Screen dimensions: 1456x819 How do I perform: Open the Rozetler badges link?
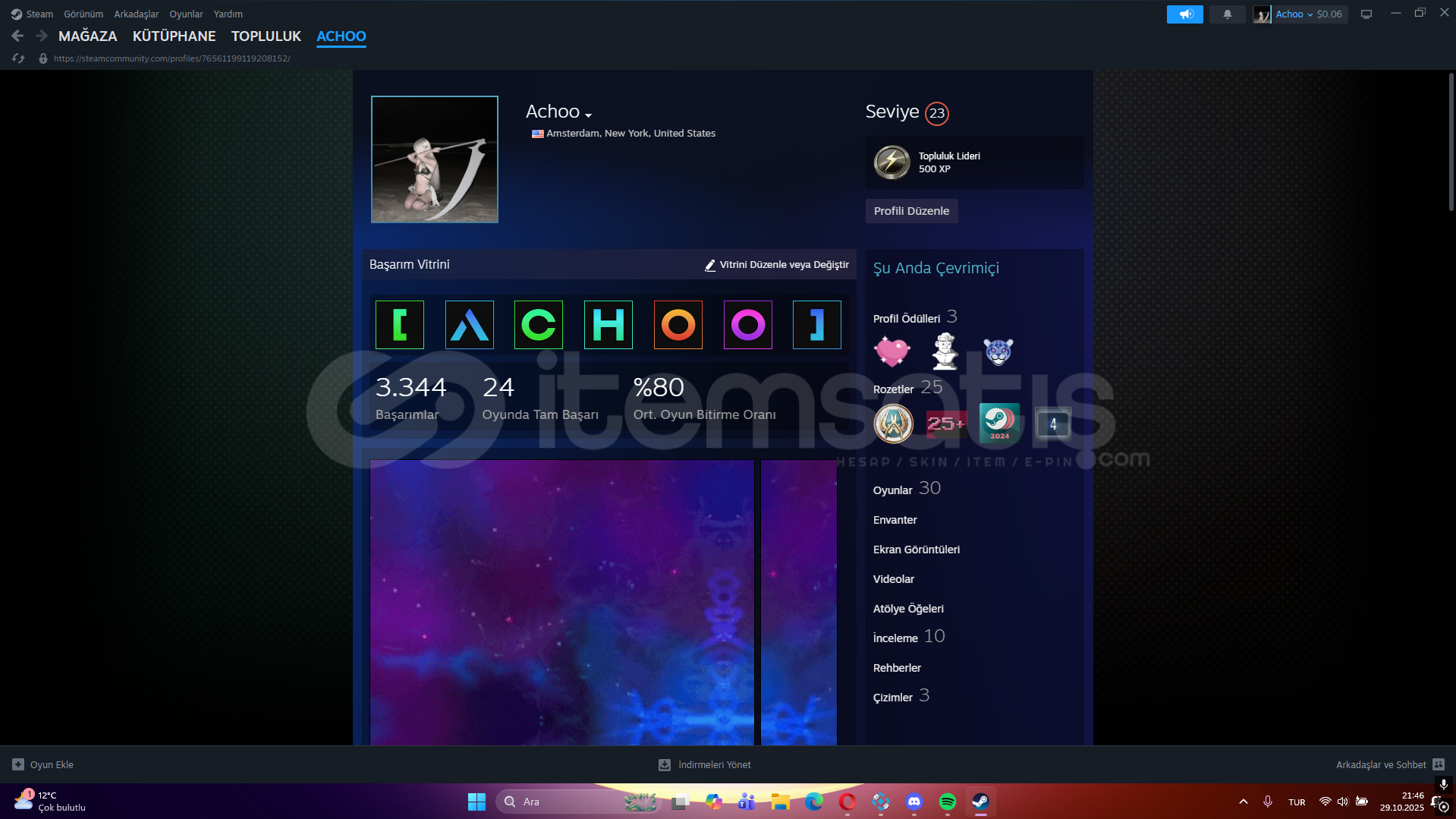click(x=894, y=389)
